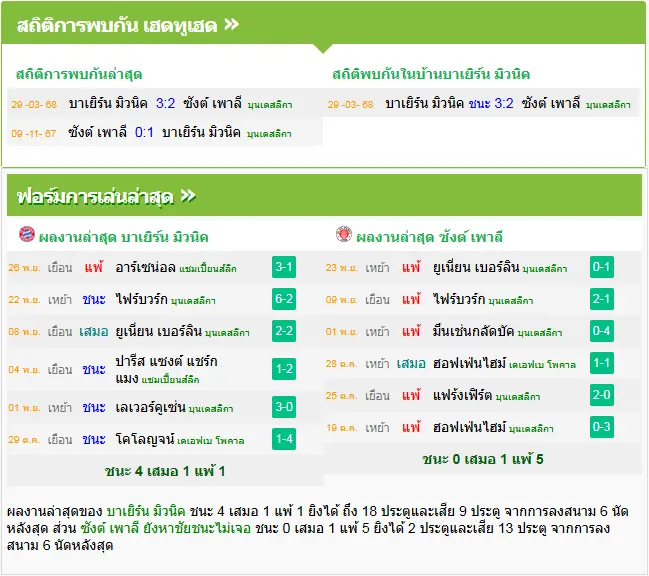Click แพ้ result in the อาร์เซน่อล row
The width and height of the screenshot is (649, 576).
pyautogui.click(x=94, y=267)
